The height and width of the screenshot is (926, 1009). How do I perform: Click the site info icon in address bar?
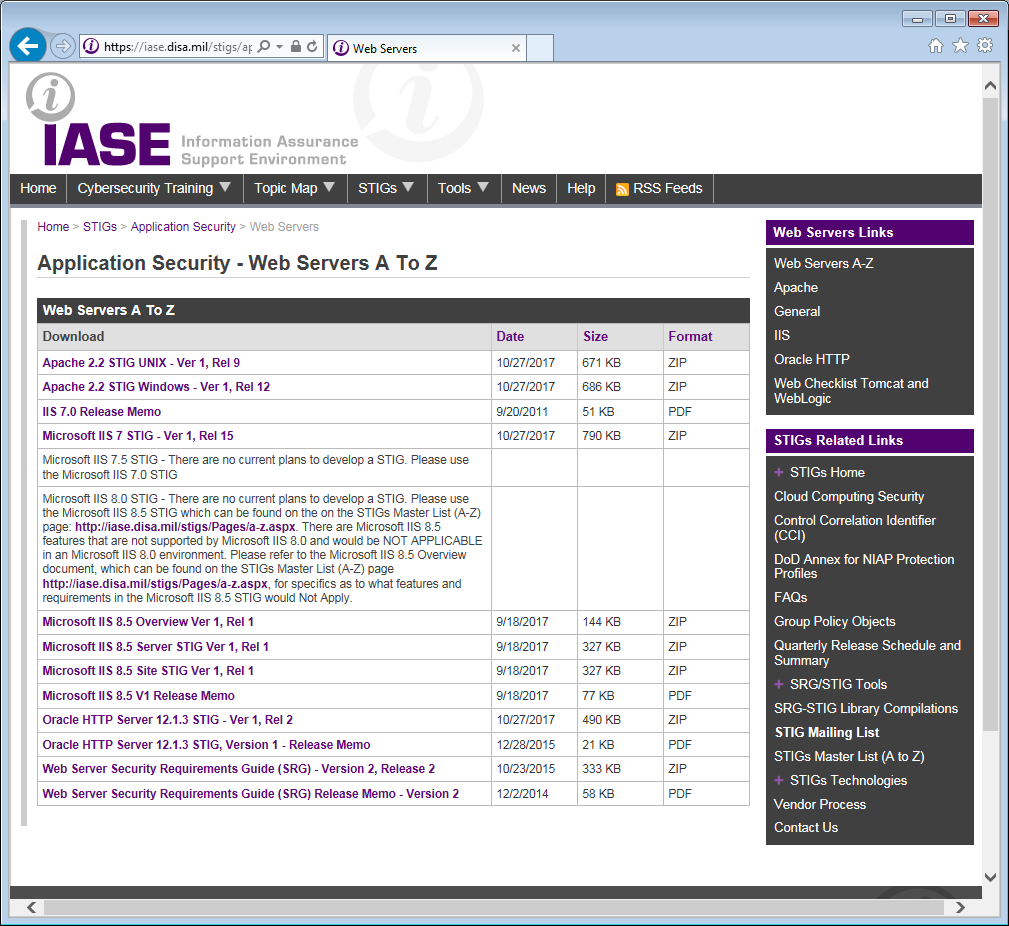91,46
